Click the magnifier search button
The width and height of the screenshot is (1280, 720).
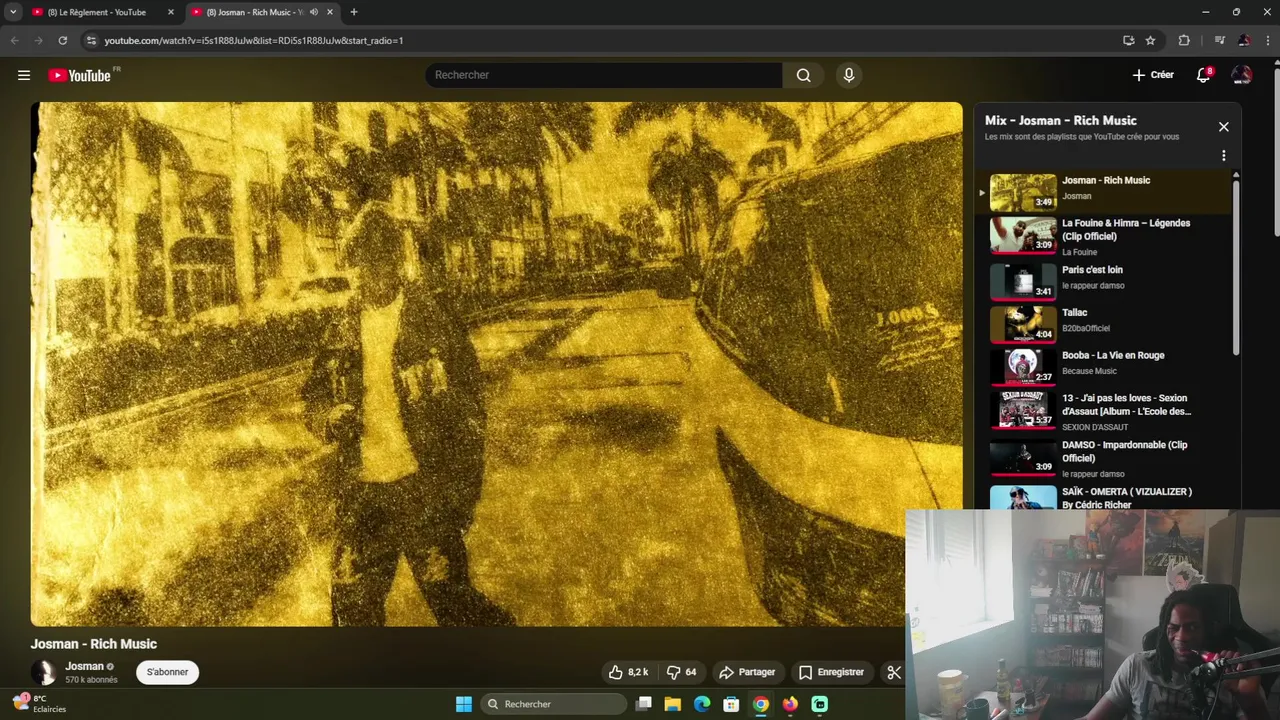(x=803, y=75)
